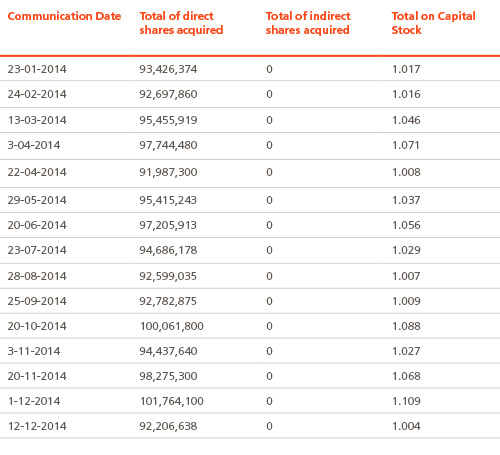Select the 23-01-2014 date cell
Image resolution: width=500 pixels, height=455 pixels.
click(x=37, y=69)
